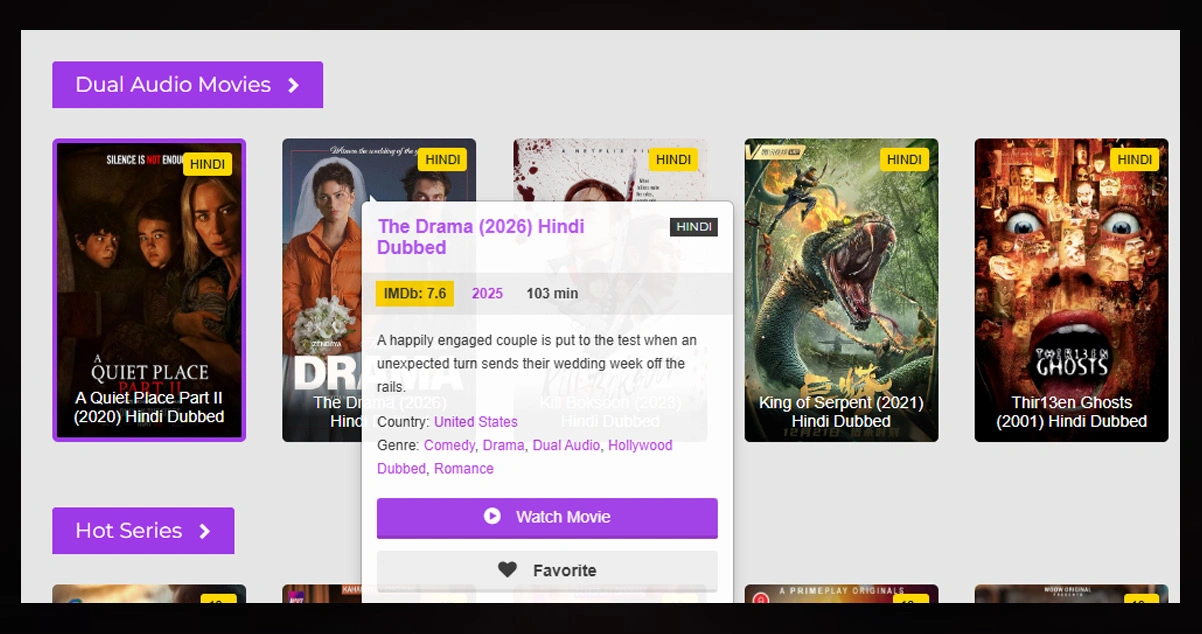Viewport: 1202px width, 634px height.
Task: Click the play icon in Watch Movie
Action: coord(492,516)
